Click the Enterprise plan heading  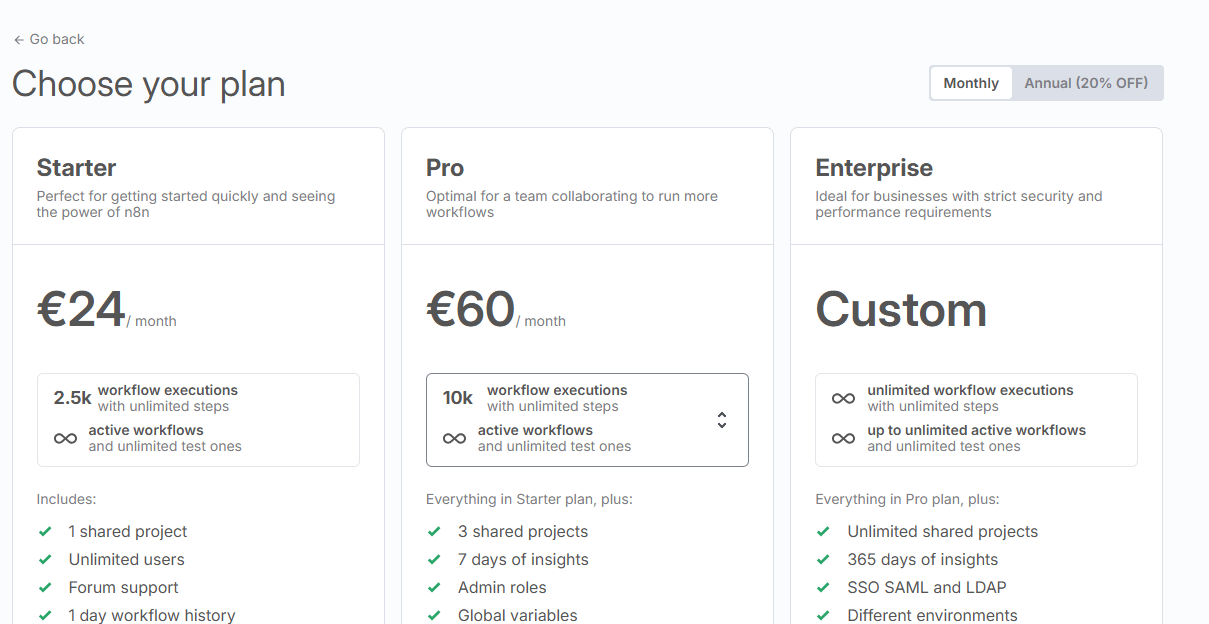874,168
